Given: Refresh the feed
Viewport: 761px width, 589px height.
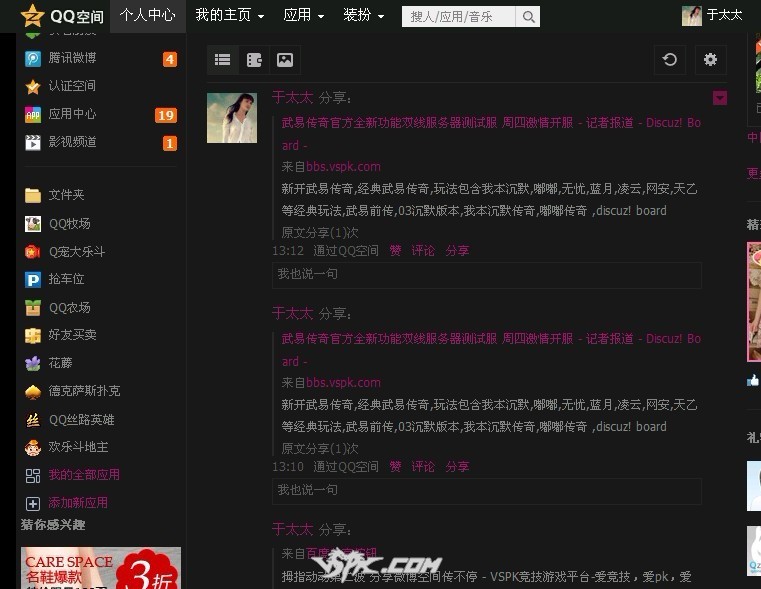Looking at the screenshot, I should 670,60.
